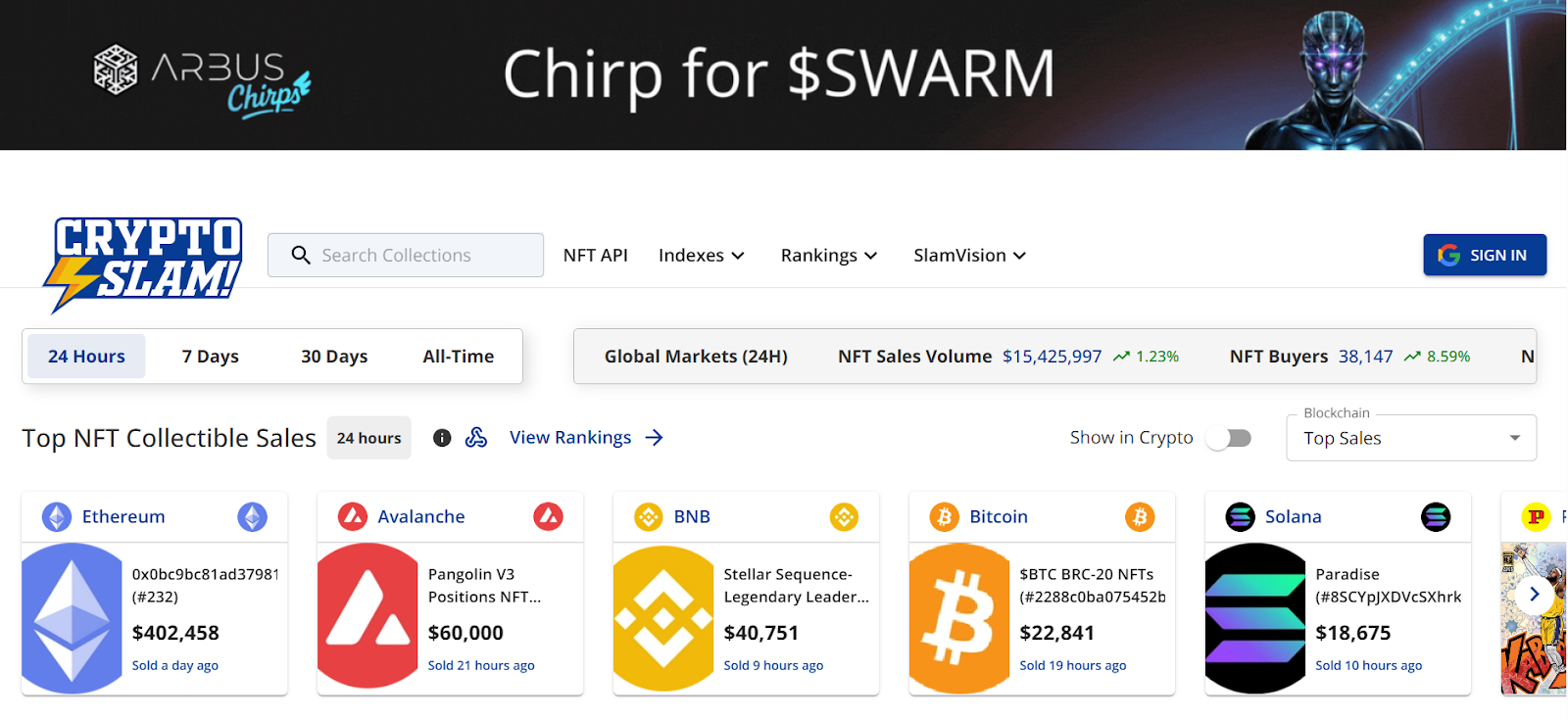Click the Stellar Sequence-Legendary Leader title
The height and width of the screenshot is (720, 1568).
pyautogui.click(x=796, y=586)
